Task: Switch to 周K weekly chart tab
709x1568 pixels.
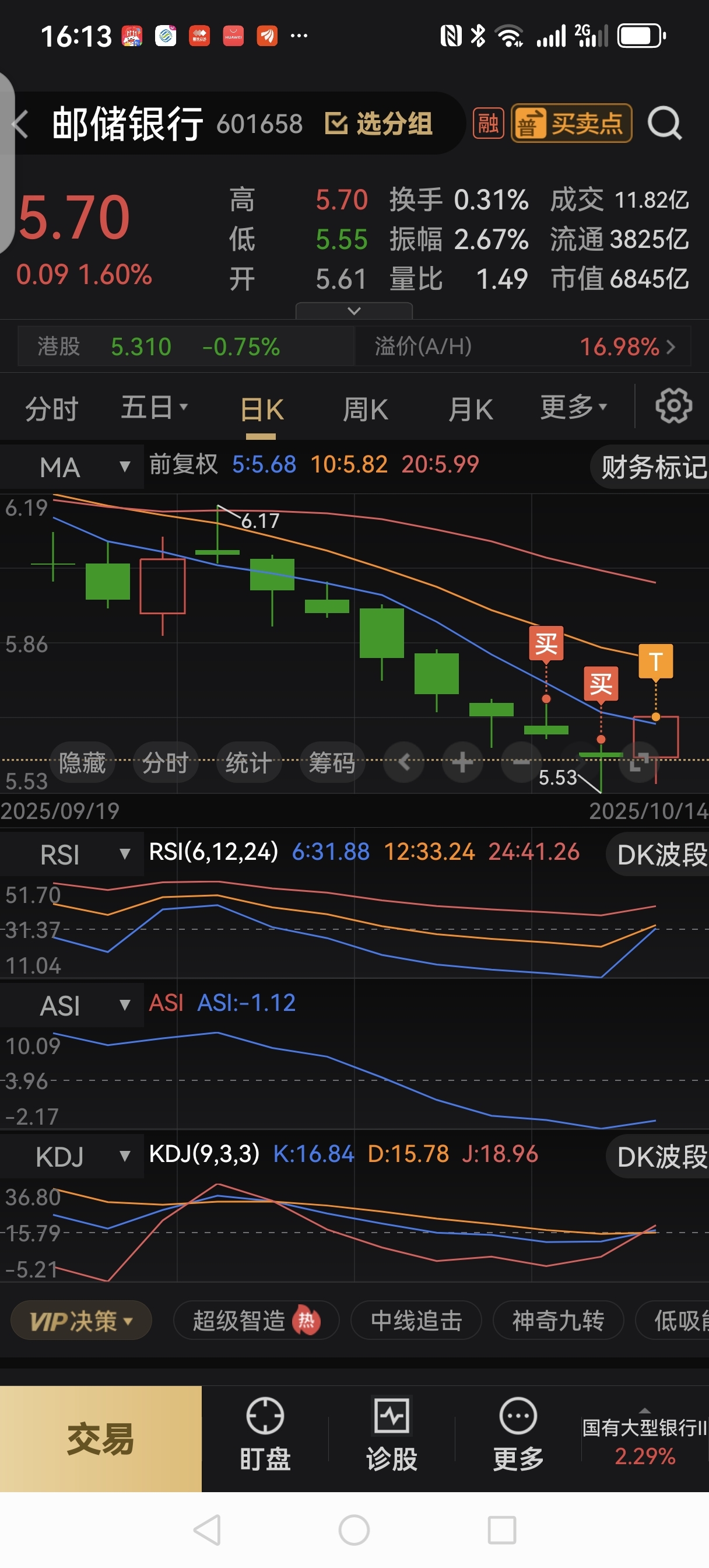Action: (365, 409)
